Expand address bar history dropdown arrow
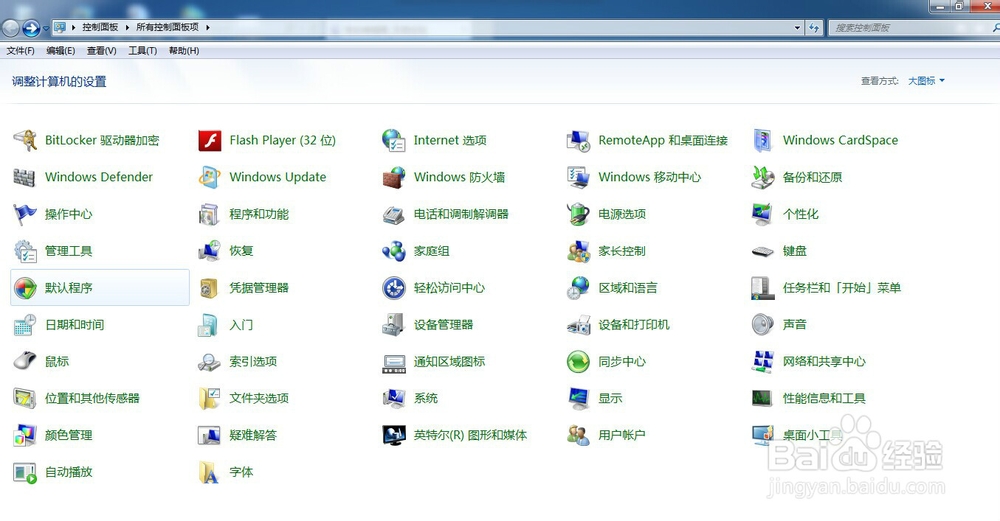This screenshot has width=1000, height=521. (797, 27)
